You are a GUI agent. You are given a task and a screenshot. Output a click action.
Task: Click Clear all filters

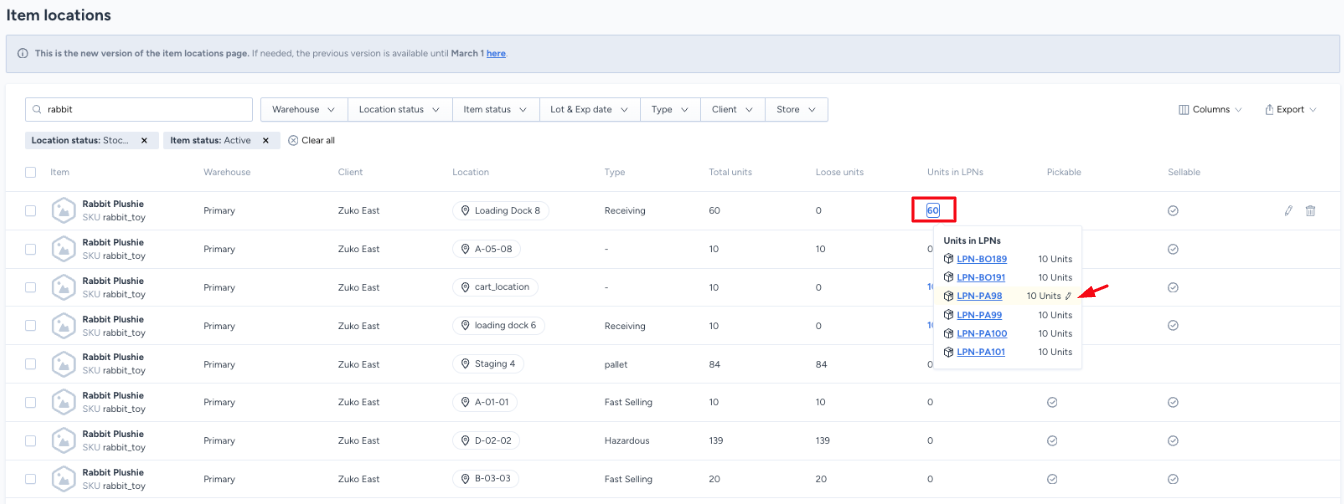point(311,141)
